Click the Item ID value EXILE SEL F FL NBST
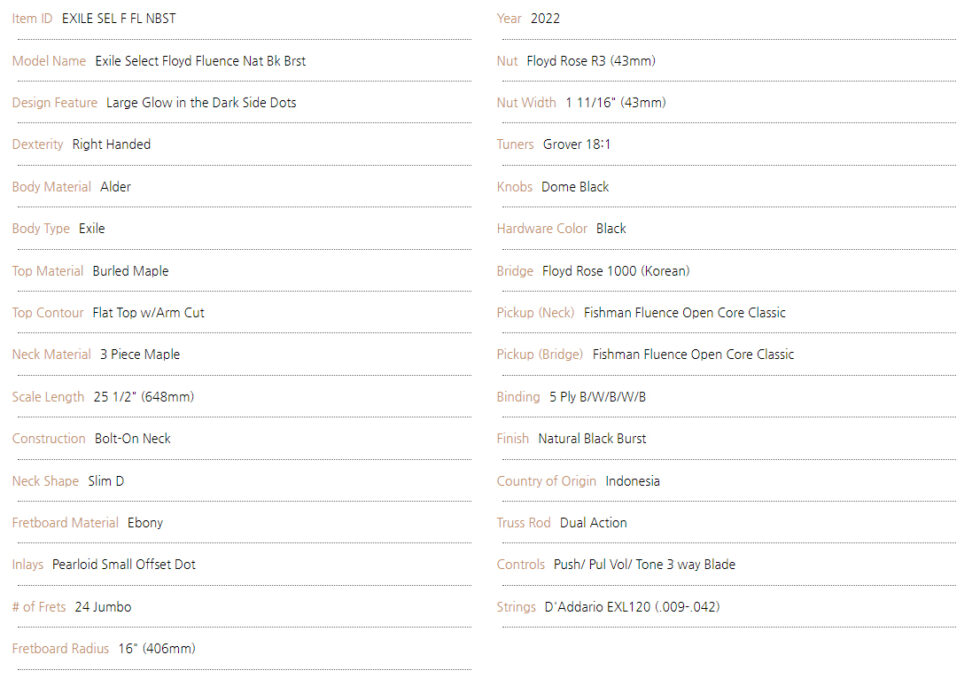Image resolution: width=980 pixels, height=694 pixels. pyautogui.click(x=118, y=19)
